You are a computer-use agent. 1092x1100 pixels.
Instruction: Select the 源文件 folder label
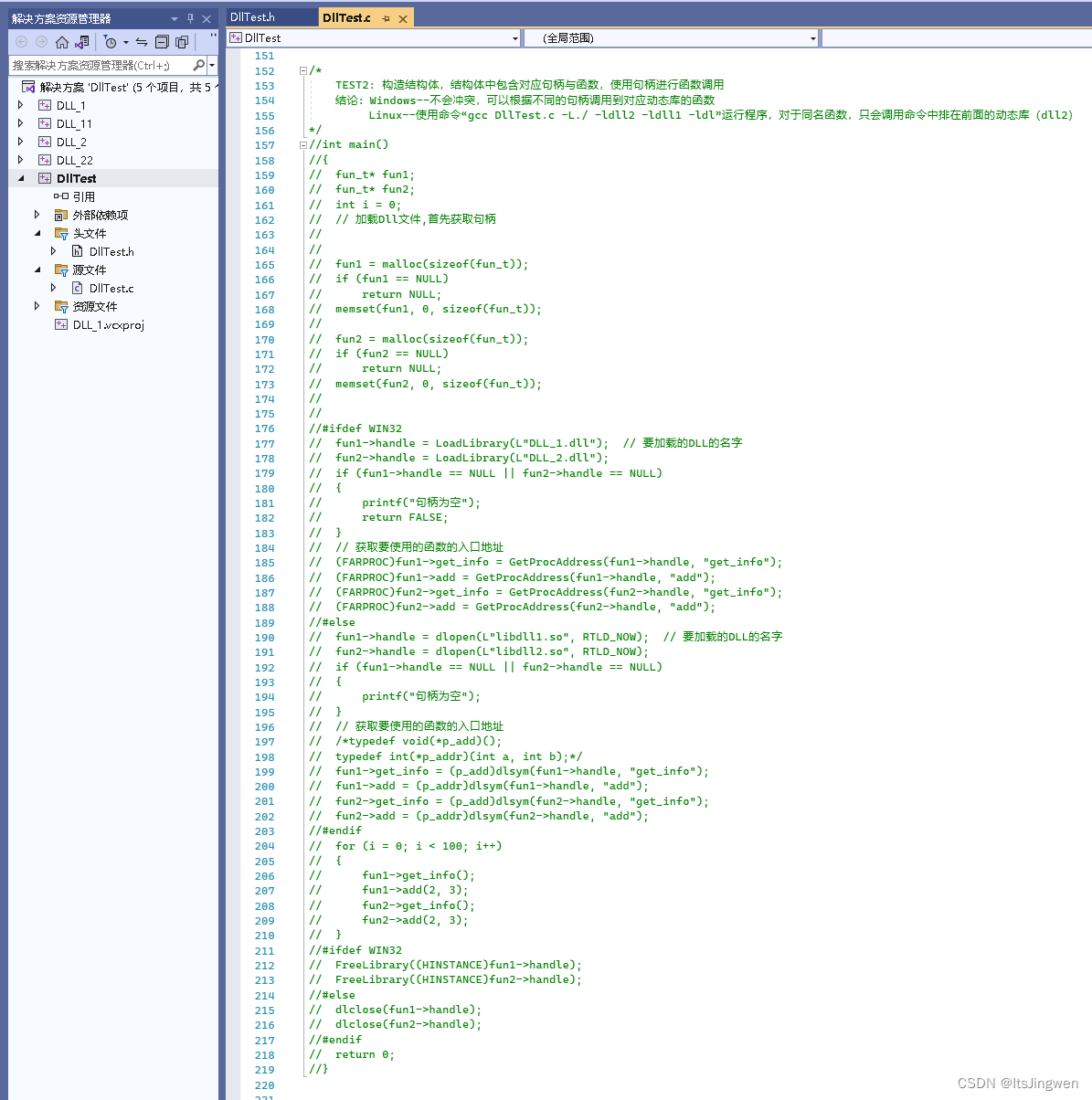click(x=90, y=270)
